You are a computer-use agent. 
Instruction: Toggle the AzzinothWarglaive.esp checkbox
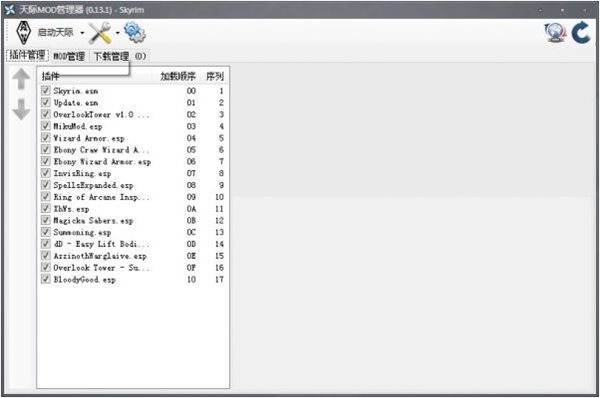pyautogui.click(x=46, y=256)
